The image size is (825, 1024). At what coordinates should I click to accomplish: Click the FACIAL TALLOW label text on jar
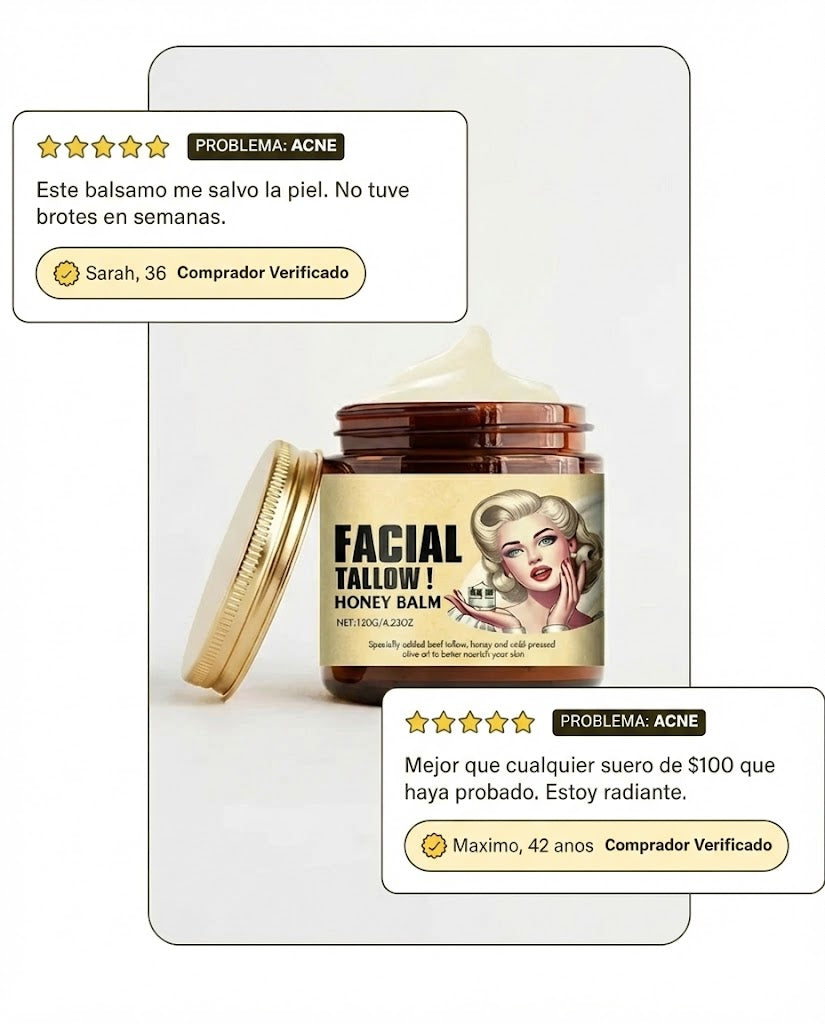pyautogui.click(x=398, y=556)
